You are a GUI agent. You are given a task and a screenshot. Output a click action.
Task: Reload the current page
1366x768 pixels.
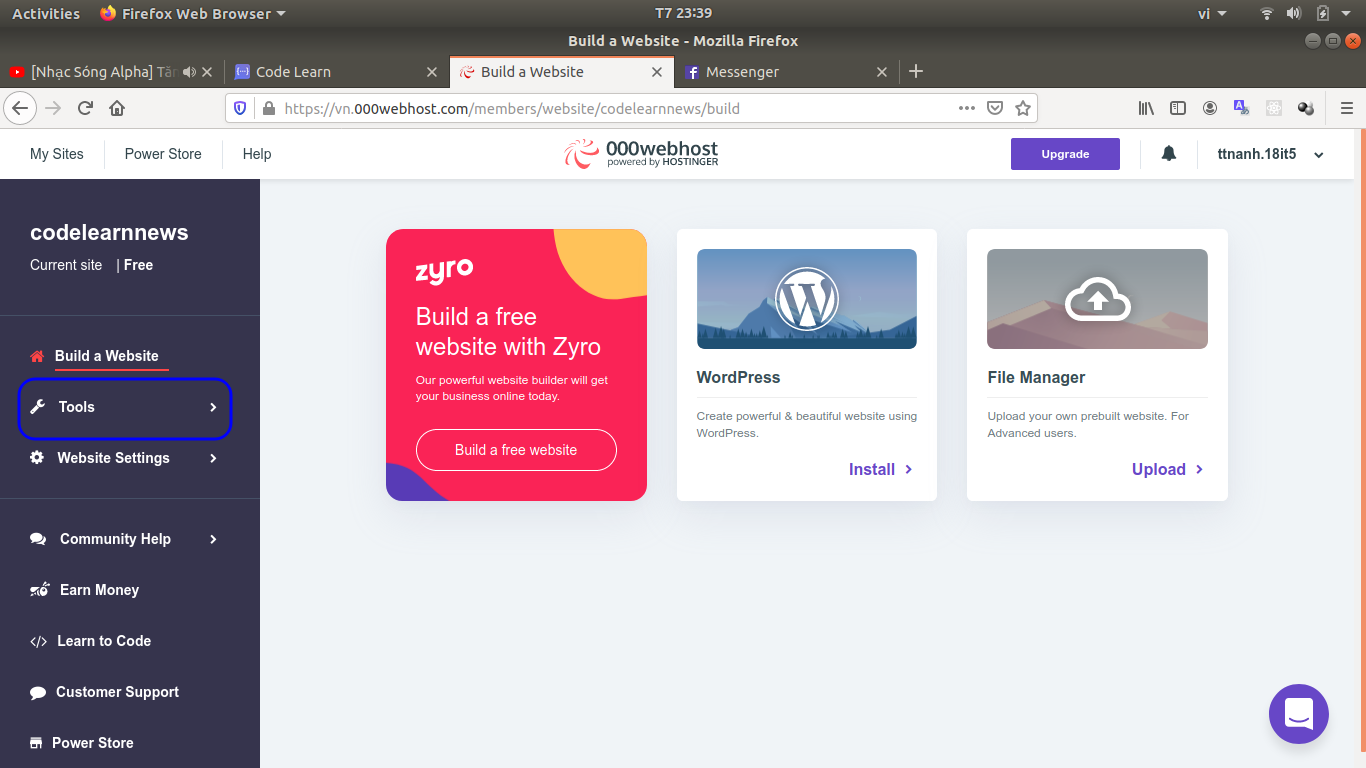click(x=85, y=108)
